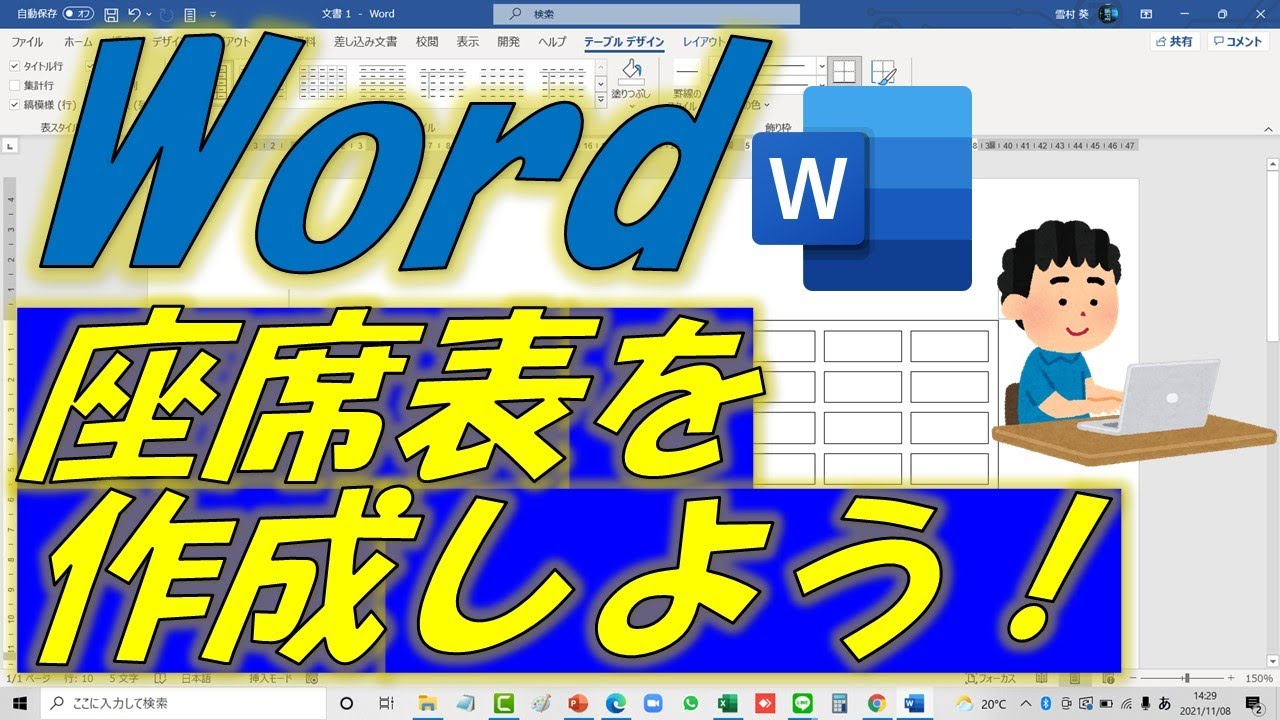Open Microsoft Edge from the taskbar
The image size is (1280, 720).
[615, 703]
